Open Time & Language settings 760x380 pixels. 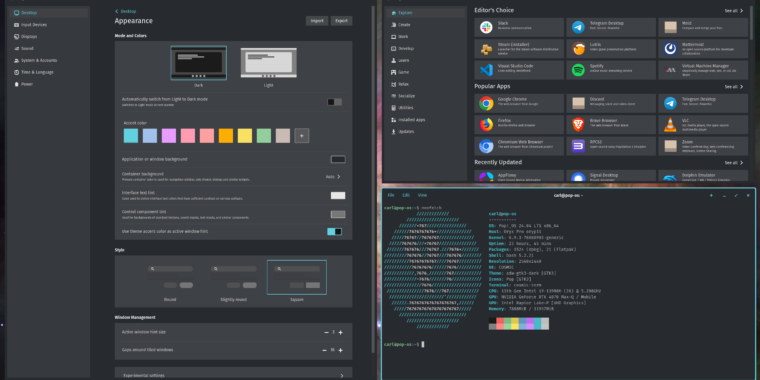tap(49, 72)
